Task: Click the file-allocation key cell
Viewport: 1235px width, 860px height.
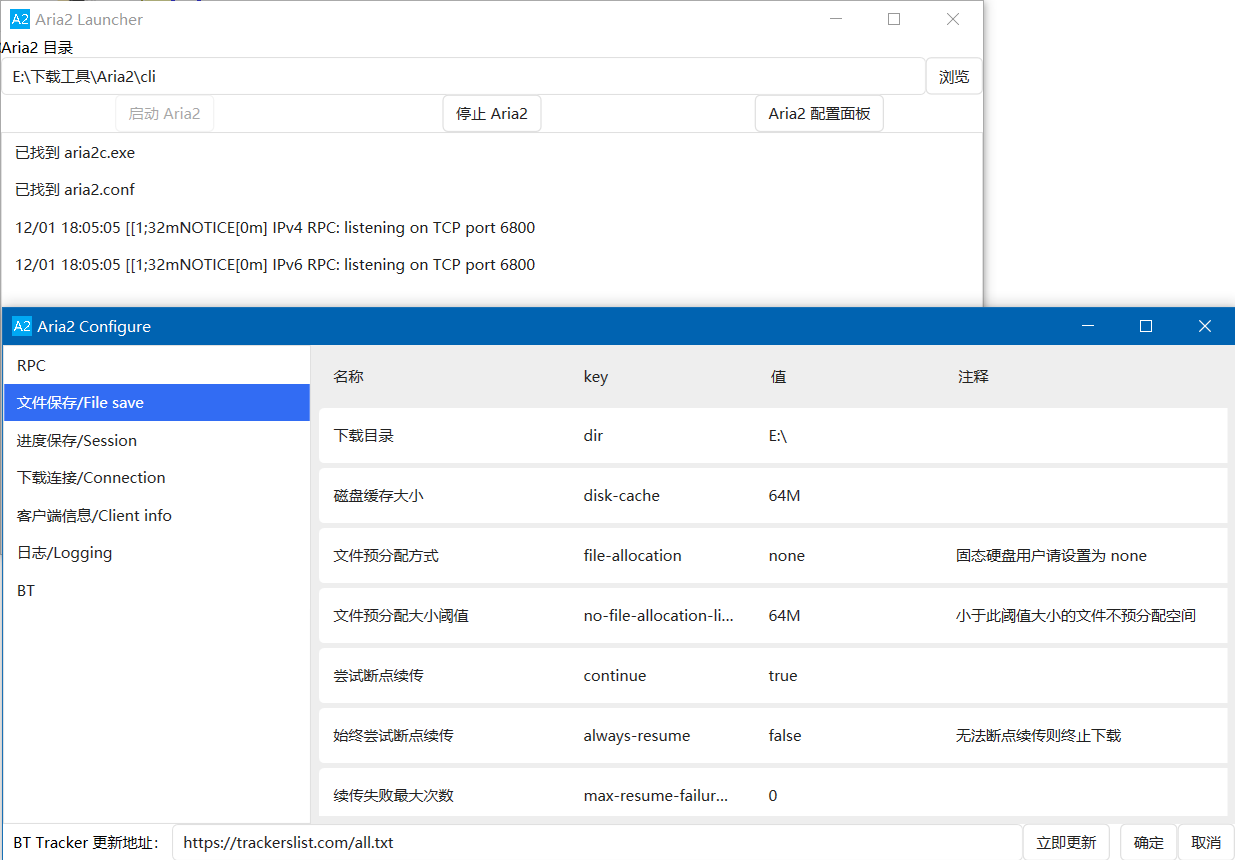Action: pyautogui.click(x=632, y=556)
